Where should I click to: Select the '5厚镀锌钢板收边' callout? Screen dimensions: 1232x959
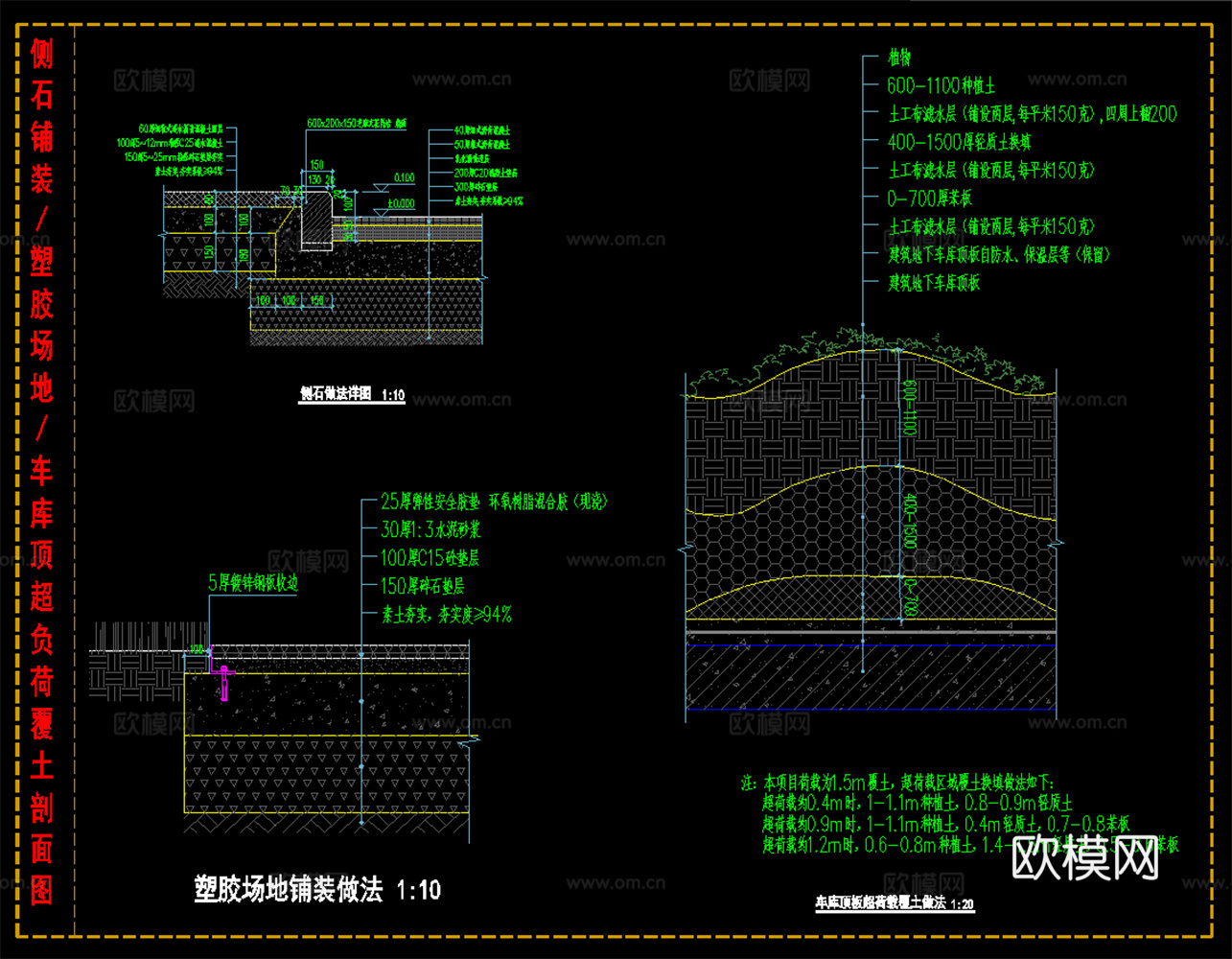coord(253,582)
